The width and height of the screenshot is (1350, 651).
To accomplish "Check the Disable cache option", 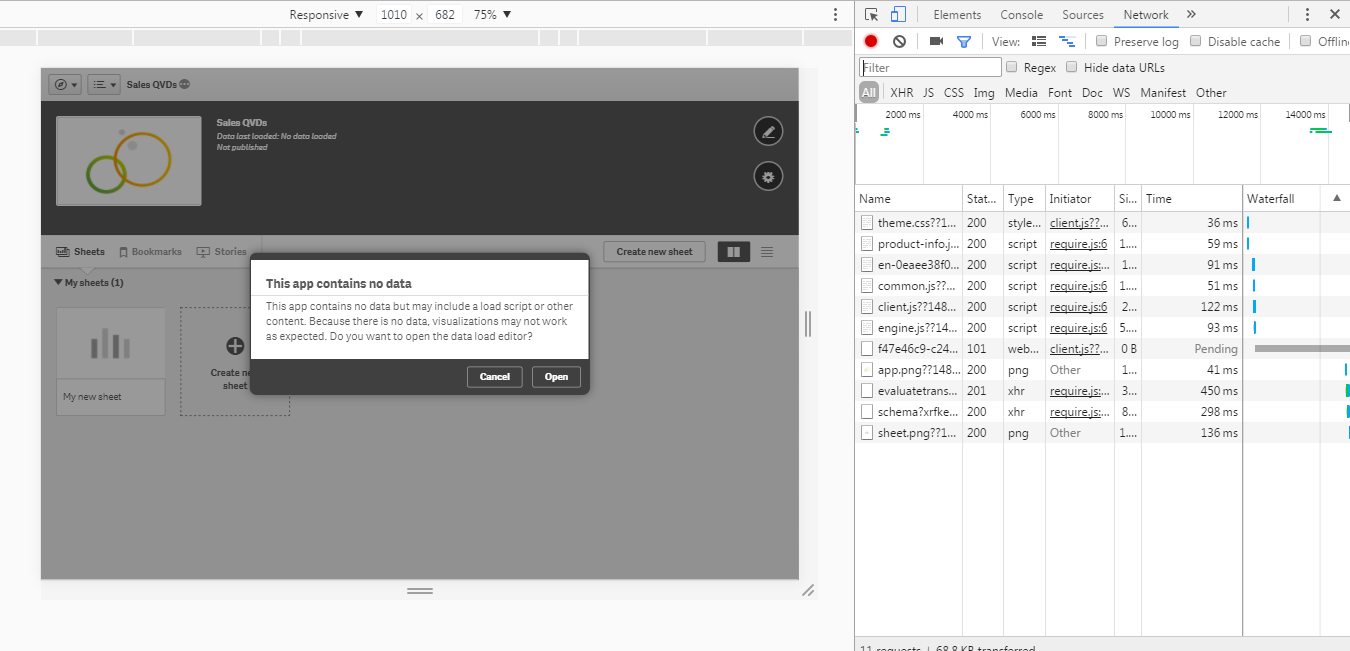I will pos(1198,41).
